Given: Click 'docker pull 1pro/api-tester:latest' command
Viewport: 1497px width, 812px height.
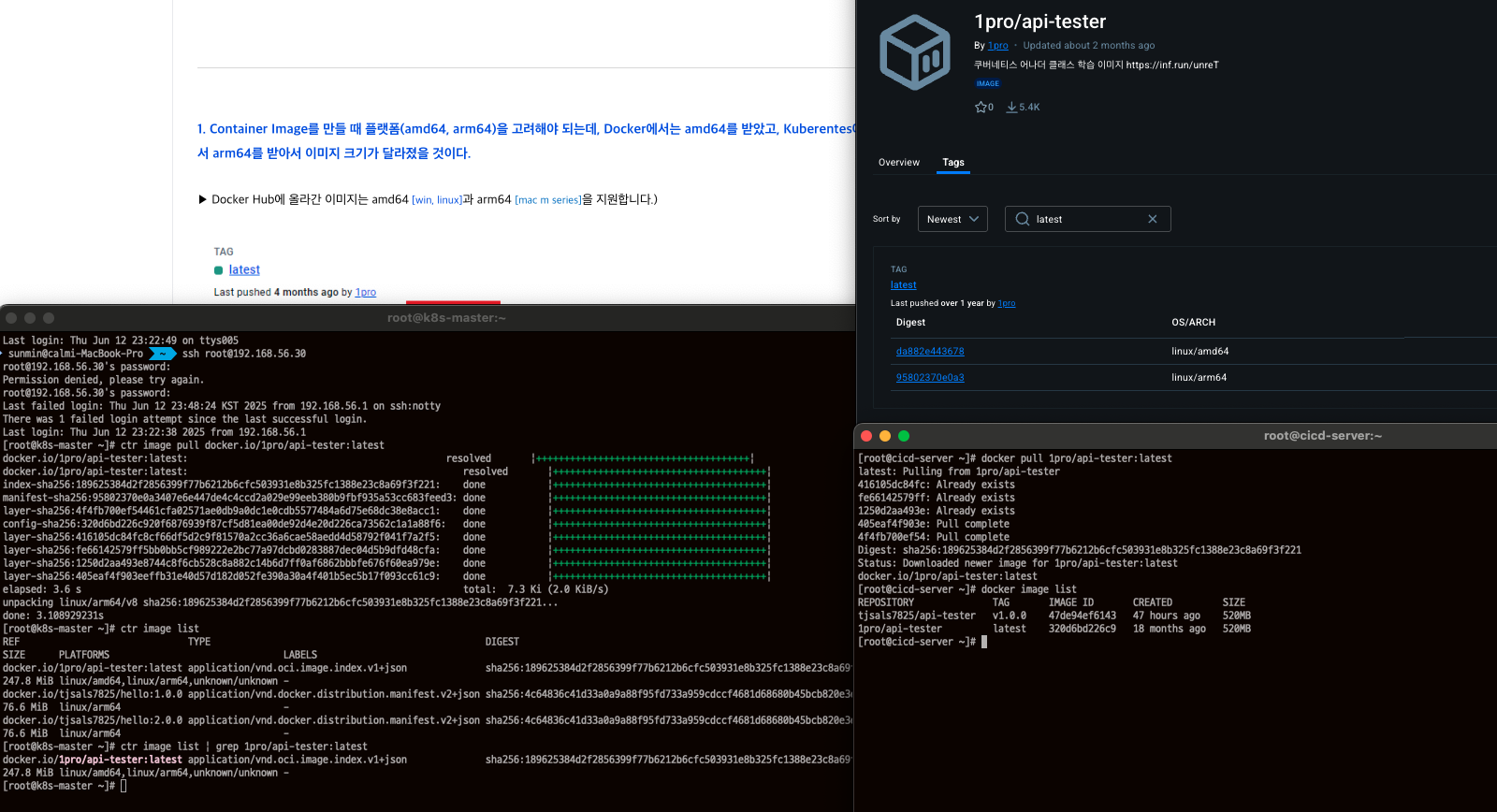Looking at the screenshot, I should point(1077,458).
